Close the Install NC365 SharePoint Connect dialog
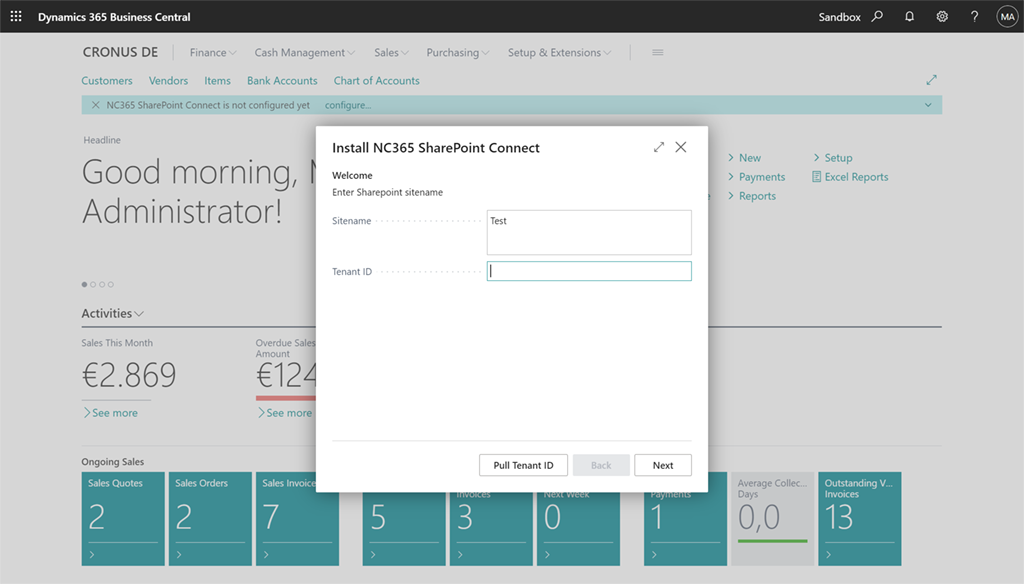Viewport: 1024px width, 584px height. pyautogui.click(x=681, y=147)
